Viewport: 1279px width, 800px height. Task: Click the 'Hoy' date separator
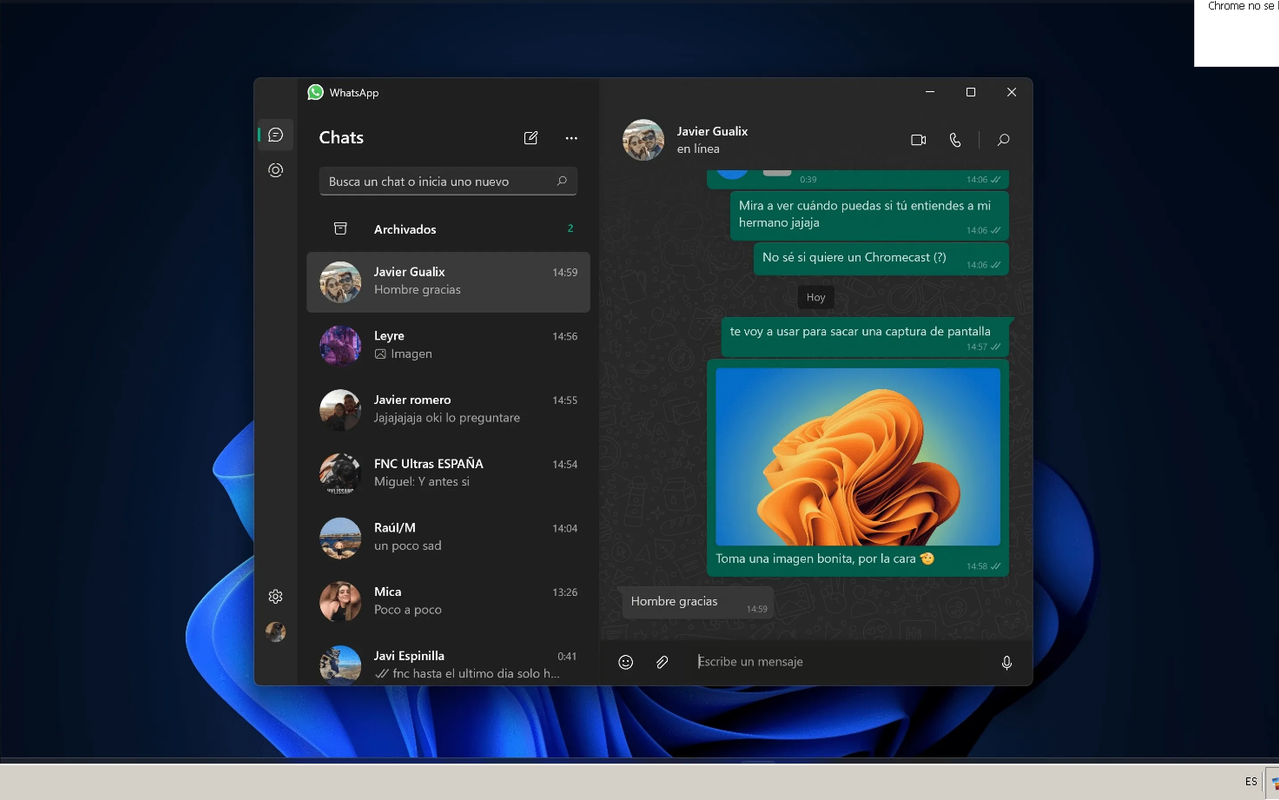coord(816,297)
